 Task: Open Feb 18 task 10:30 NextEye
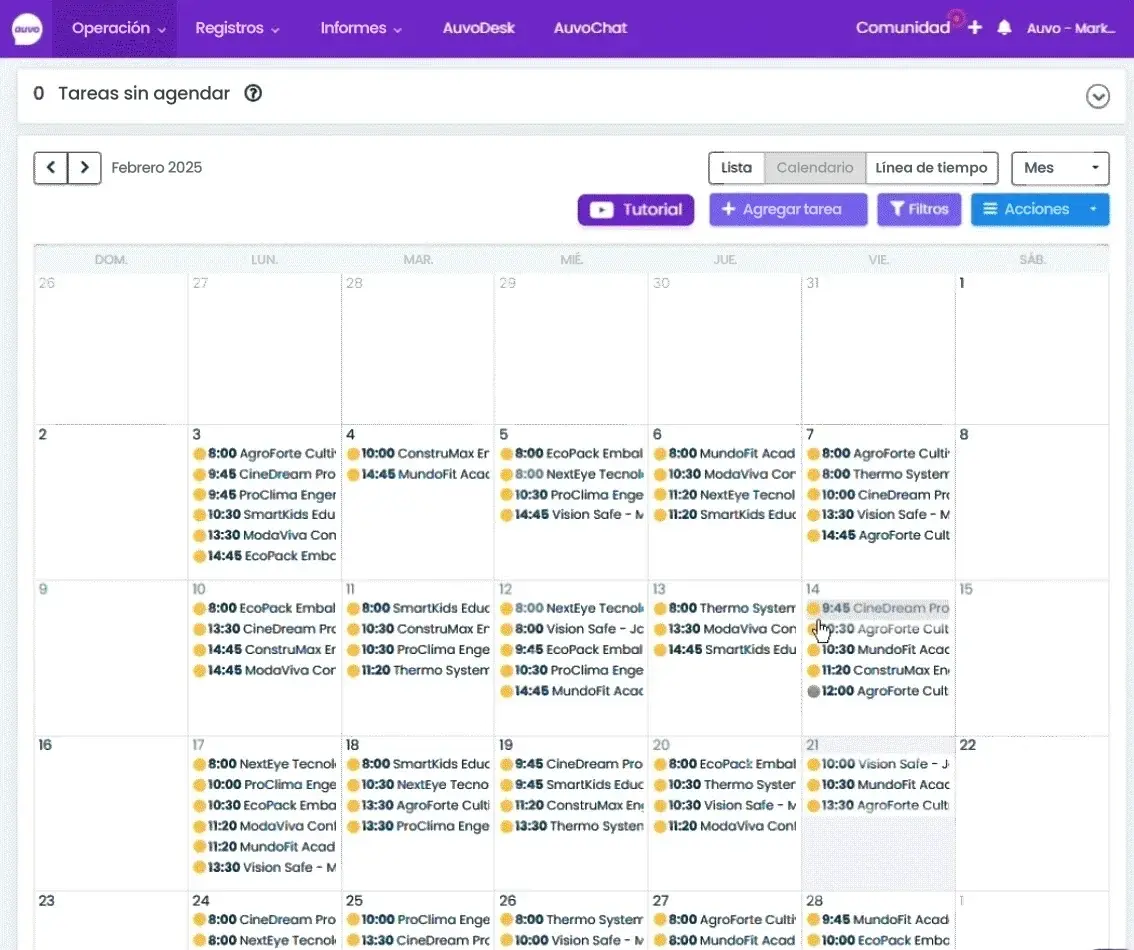tap(418, 785)
